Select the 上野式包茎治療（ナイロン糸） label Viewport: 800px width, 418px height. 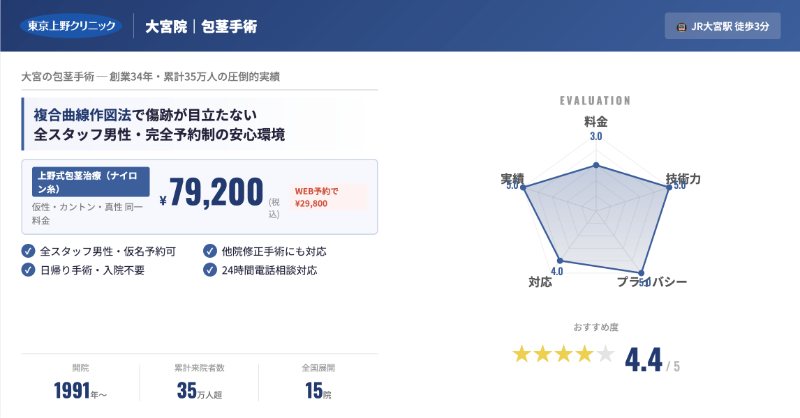click(91, 180)
